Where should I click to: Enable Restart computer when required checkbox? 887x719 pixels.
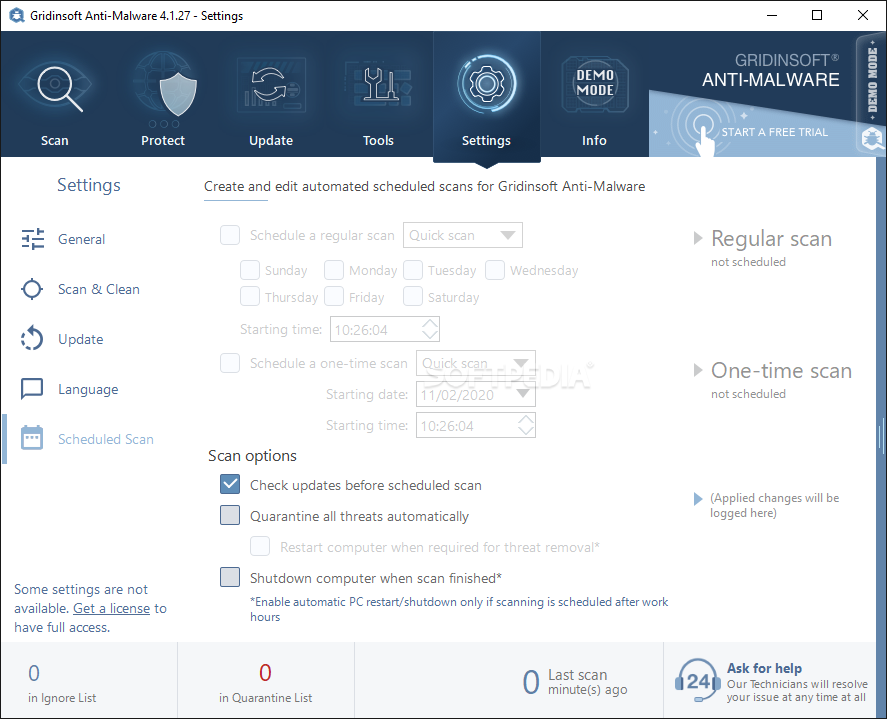tap(260, 546)
